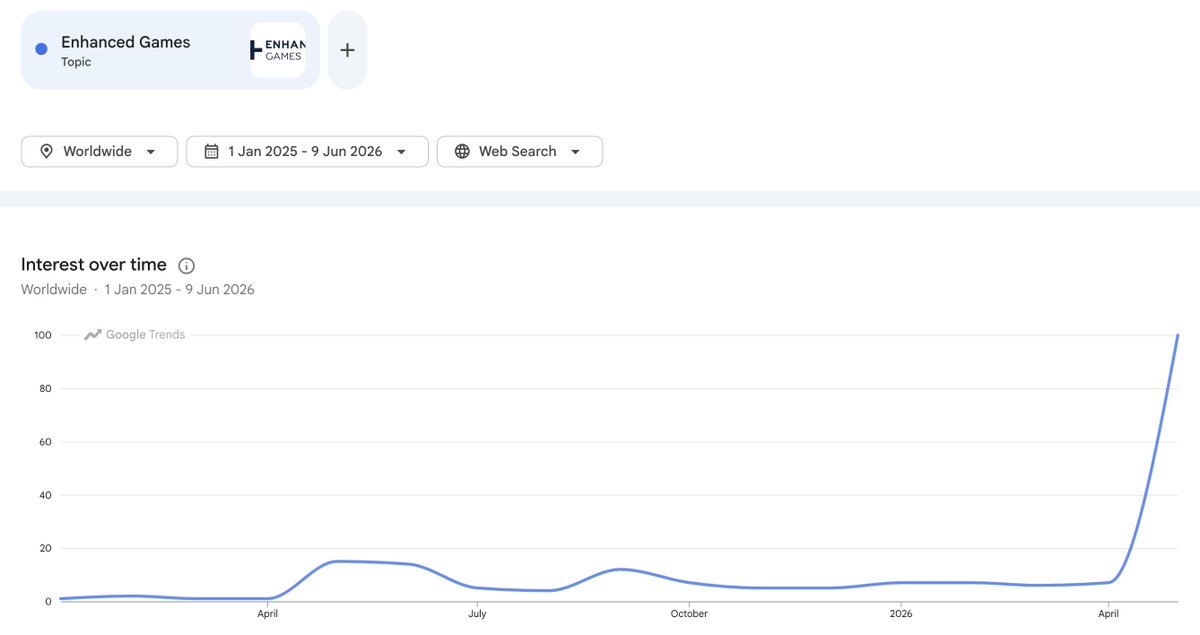Click the location pin icon
The image size is (1200, 635).
(46, 151)
